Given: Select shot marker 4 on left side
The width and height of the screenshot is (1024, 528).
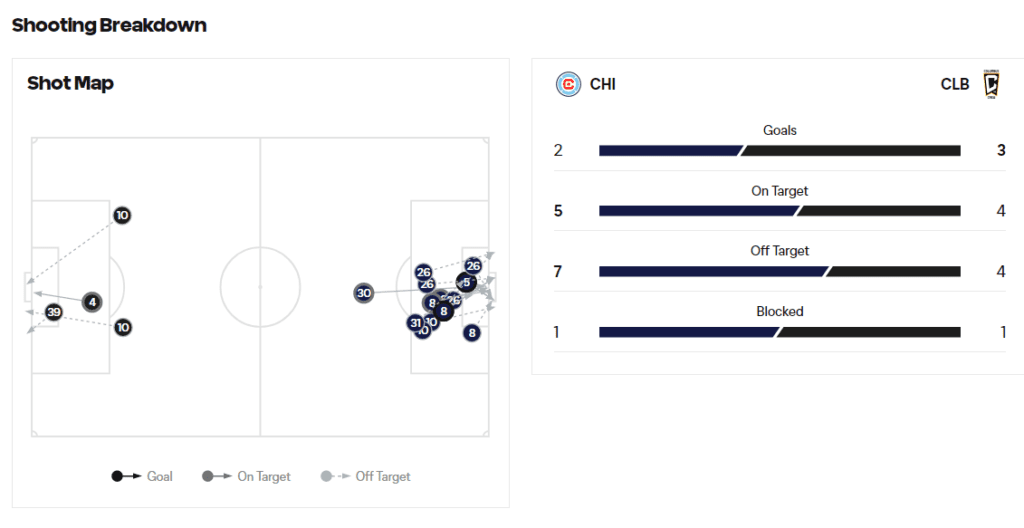Looking at the screenshot, I should click(92, 302).
